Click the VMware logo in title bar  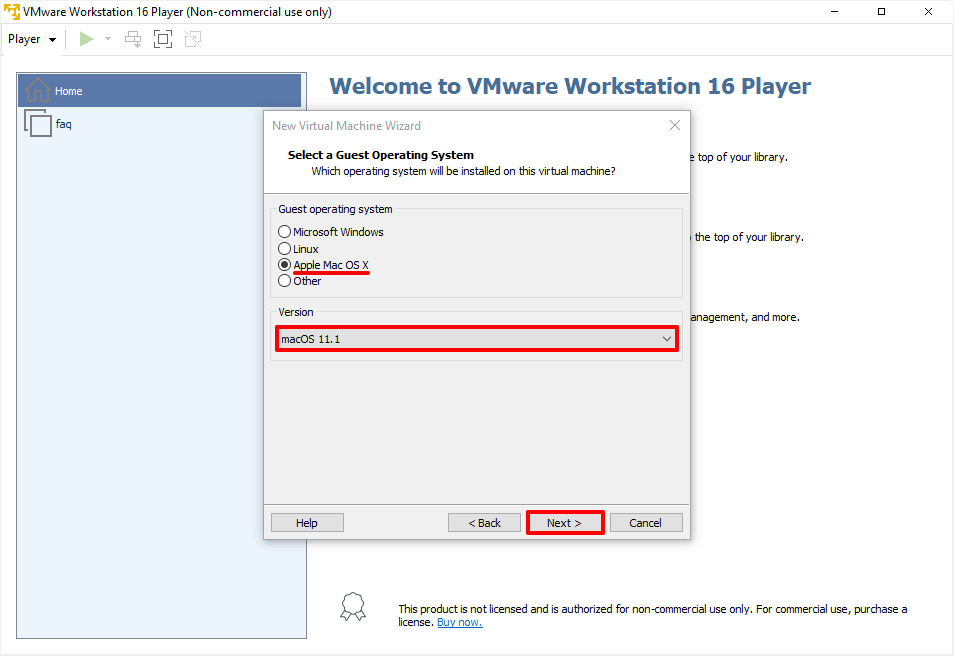tap(12, 12)
